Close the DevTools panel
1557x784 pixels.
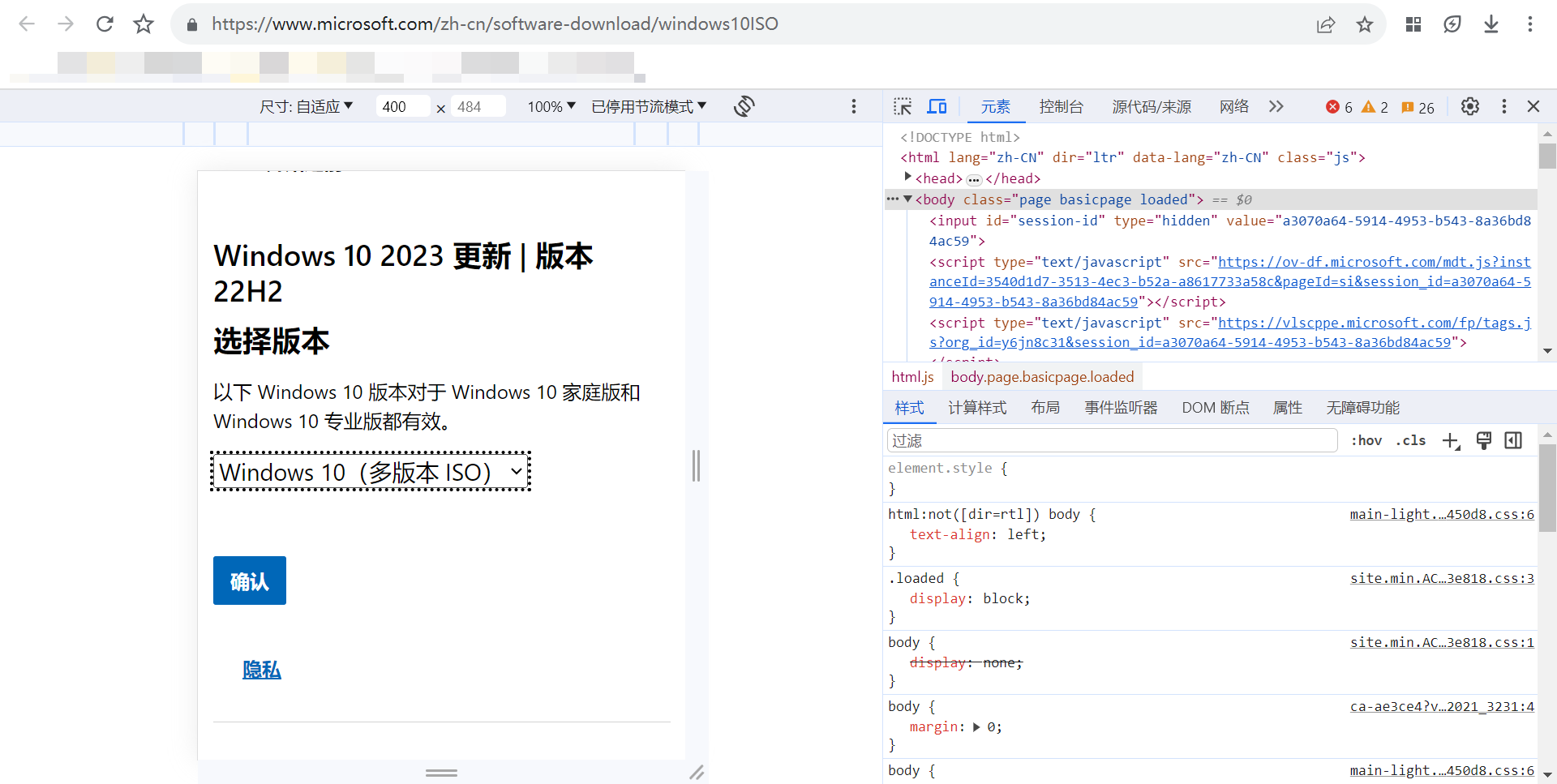tap(1533, 107)
